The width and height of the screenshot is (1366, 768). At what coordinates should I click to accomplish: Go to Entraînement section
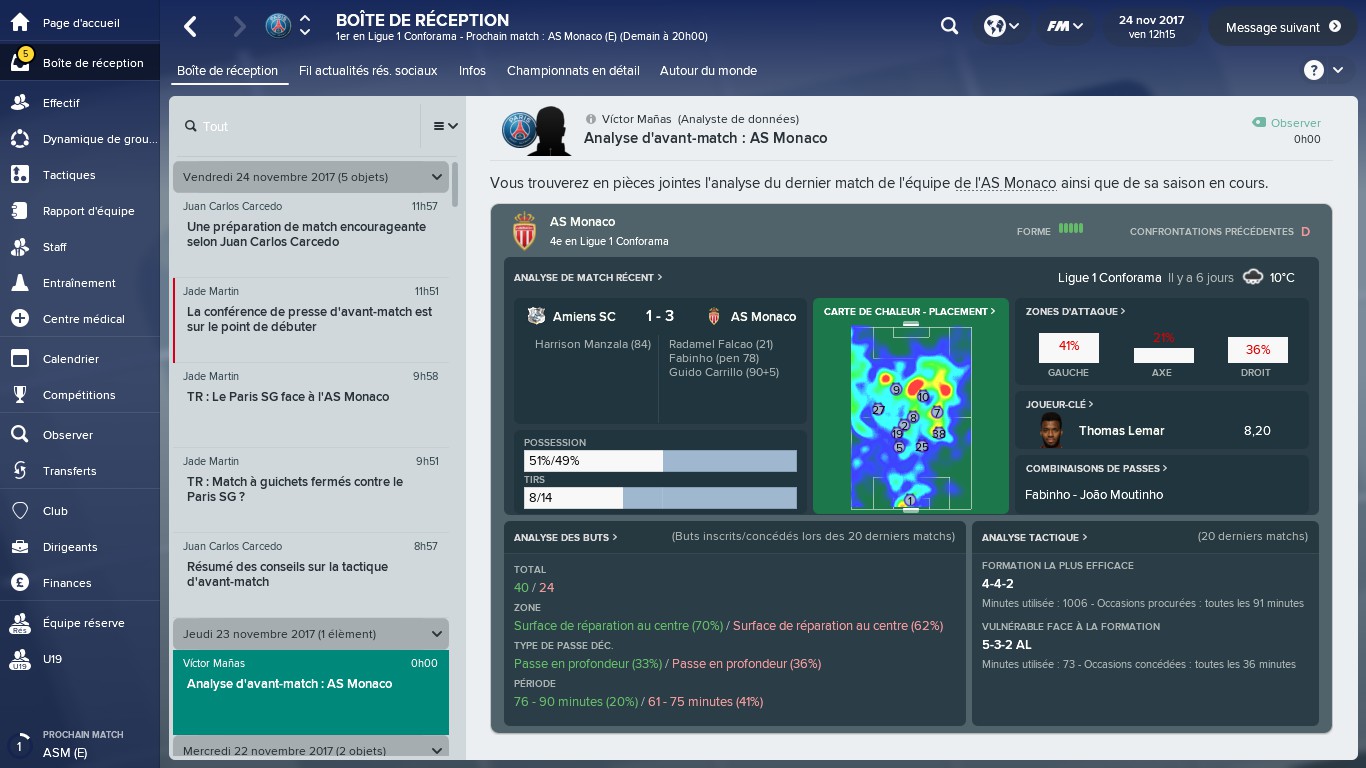[x=79, y=283]
